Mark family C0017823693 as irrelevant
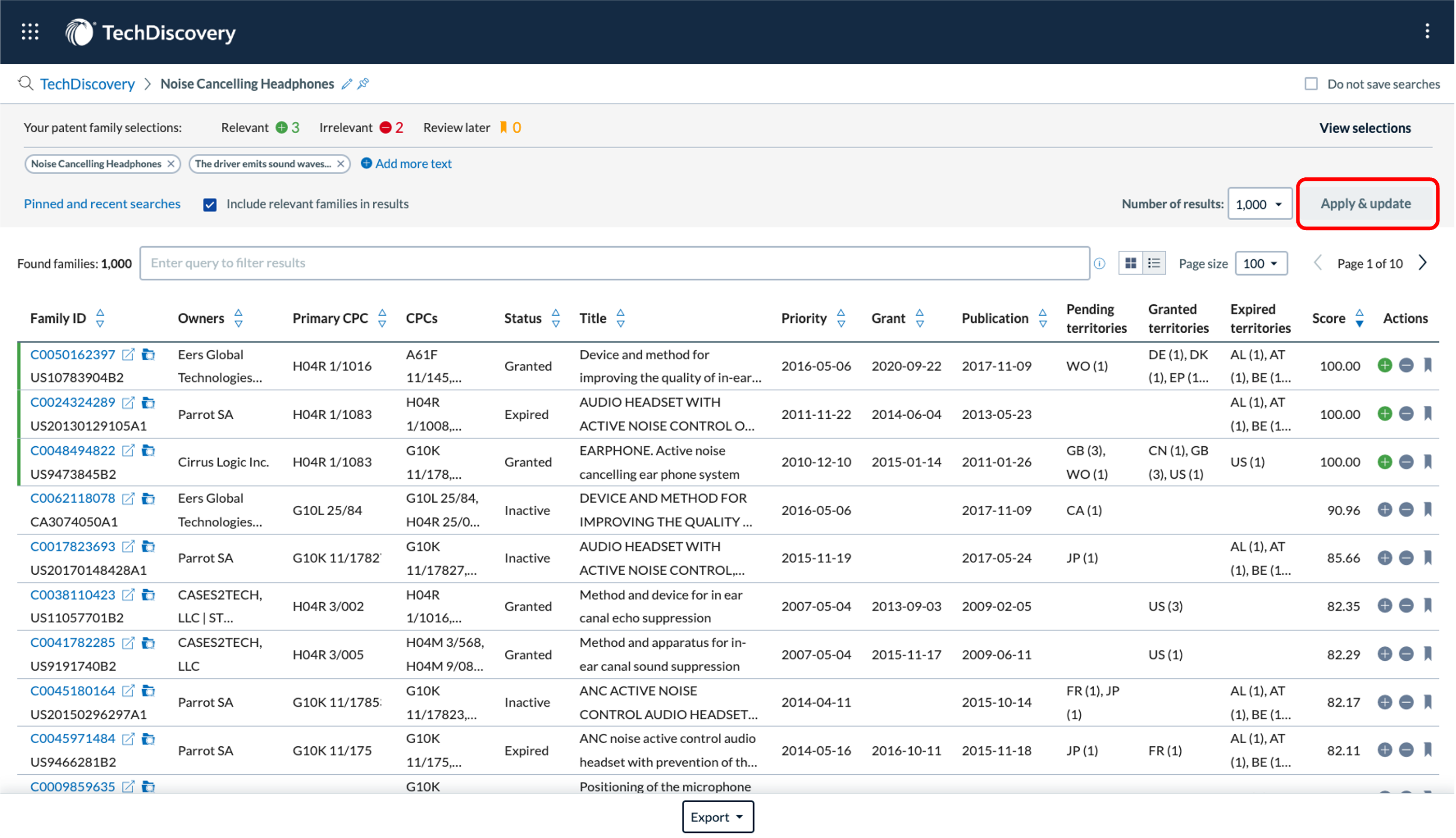This screenshot has width=1456, height=838. point(1406,558)
